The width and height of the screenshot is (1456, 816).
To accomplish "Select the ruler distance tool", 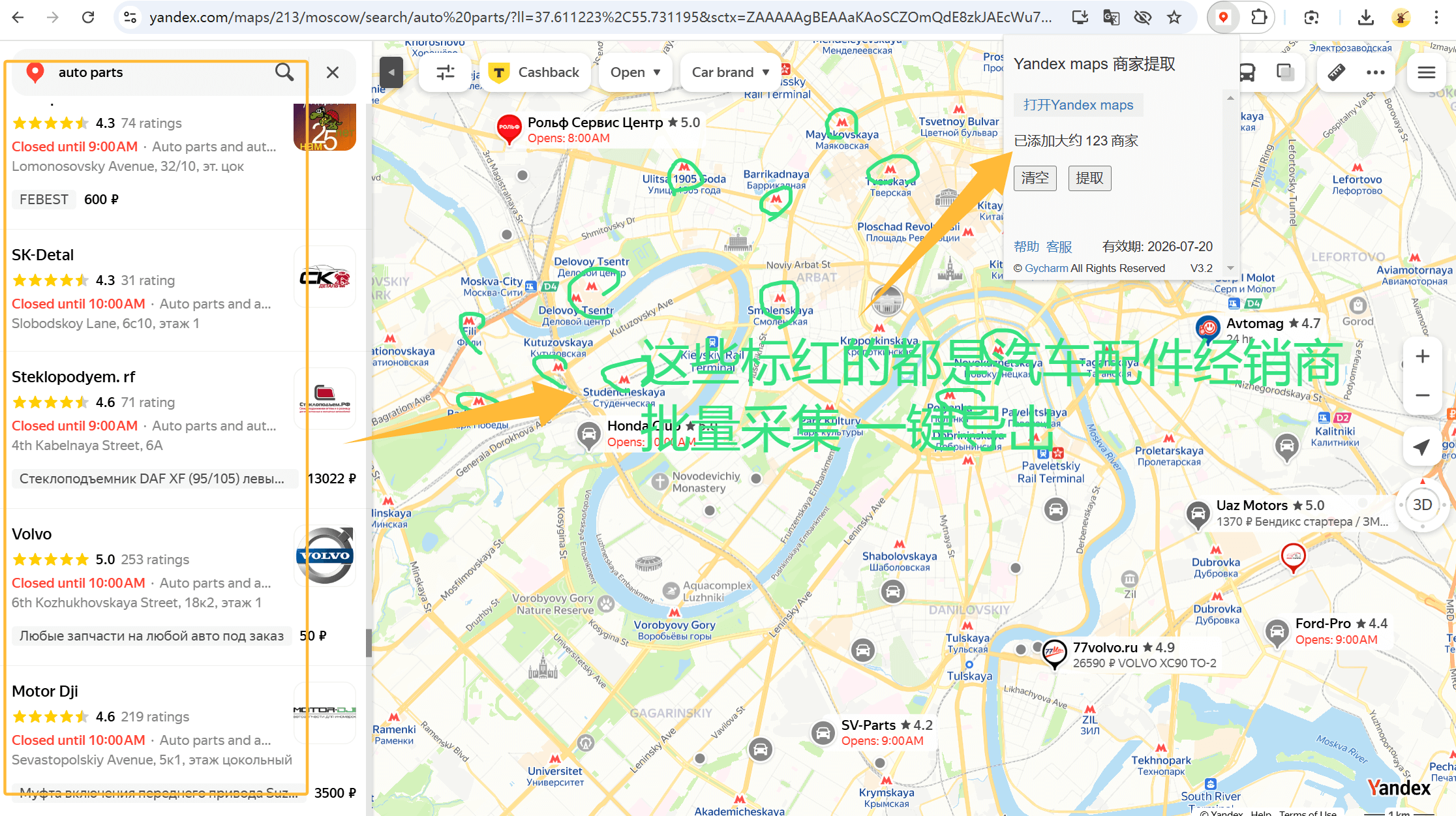I will 1336,72.
